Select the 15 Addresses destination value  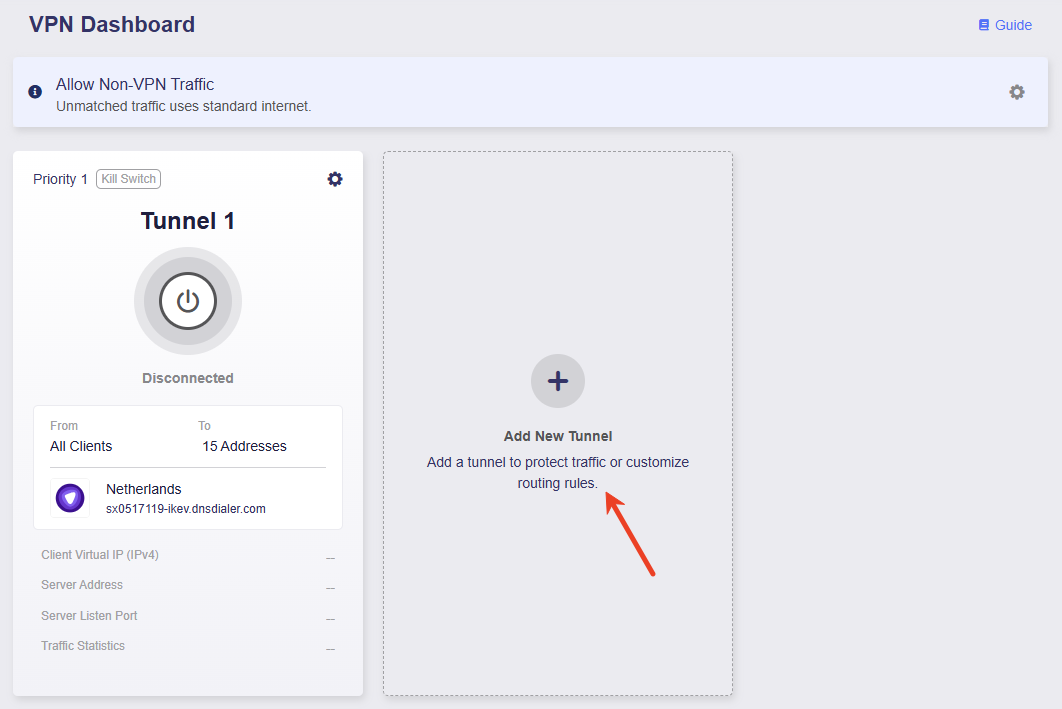tap(244, 446)
